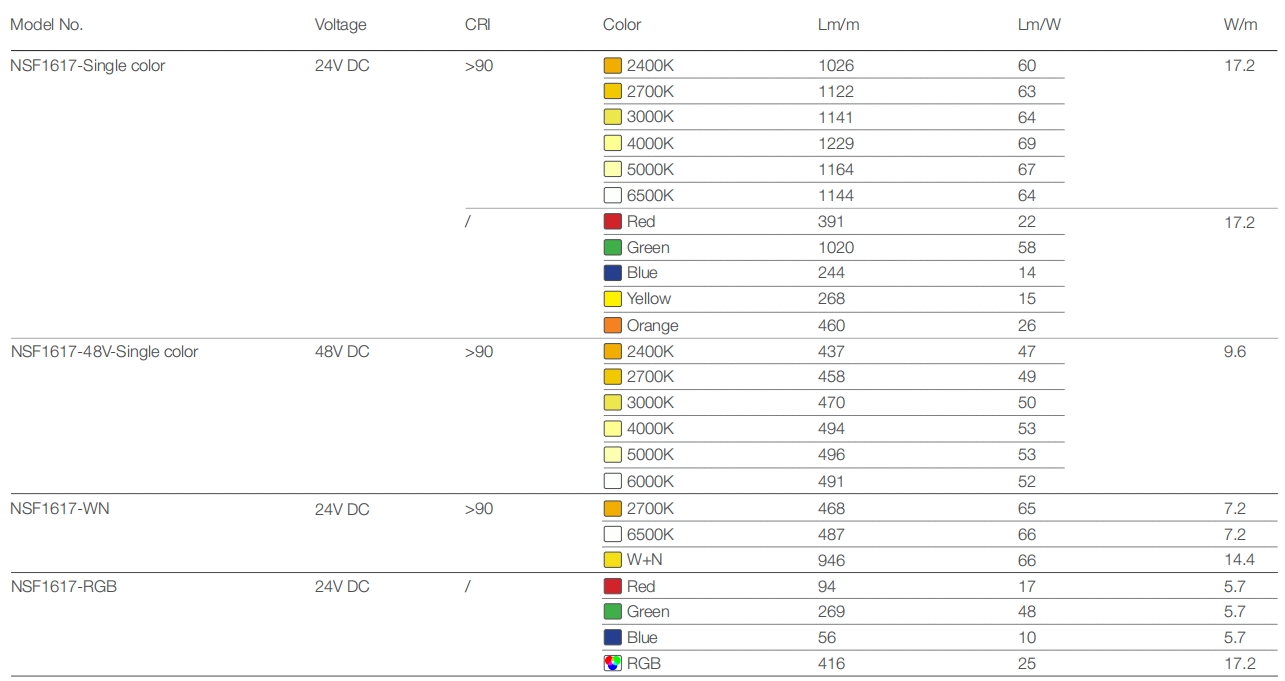1285x681 pixels.
Task: Click the Red swatch in the 391 Lm/m row
Action: [x=613, y=221]
